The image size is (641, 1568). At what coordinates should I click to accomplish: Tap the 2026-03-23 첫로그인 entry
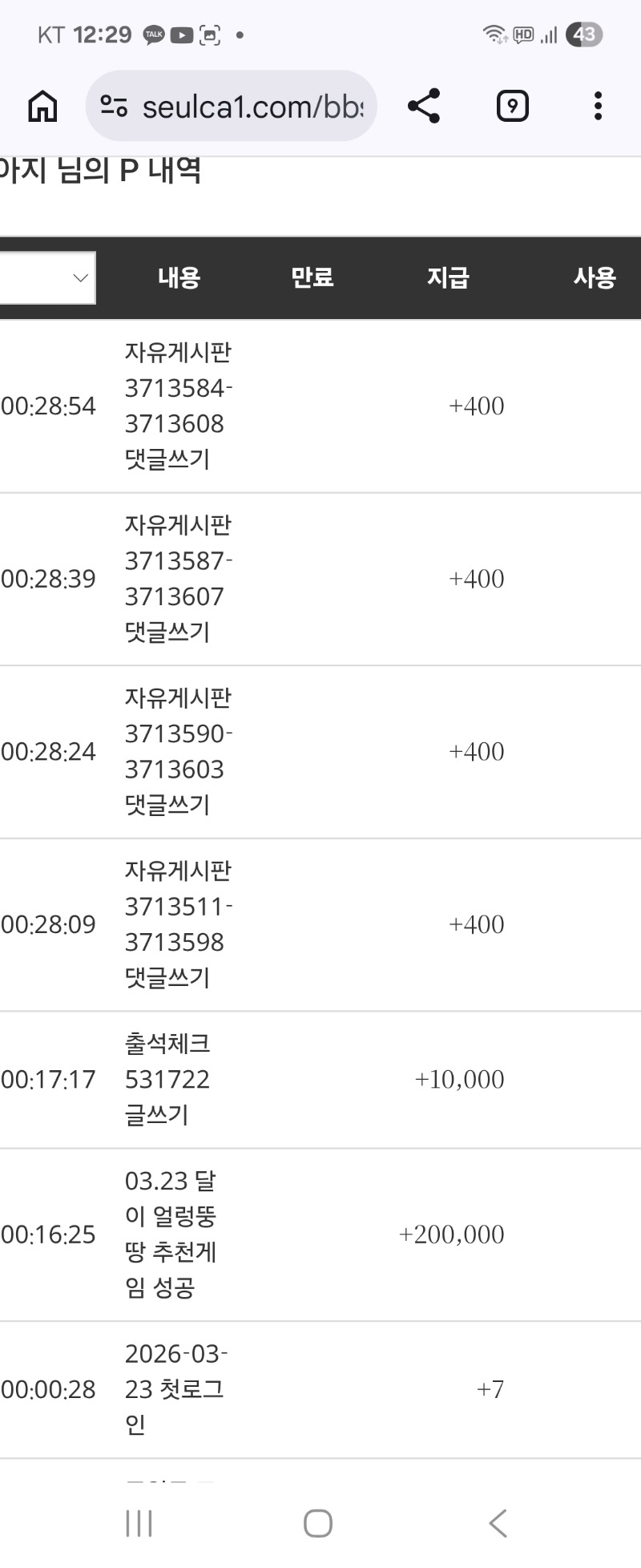click(x=175, y=1388)
